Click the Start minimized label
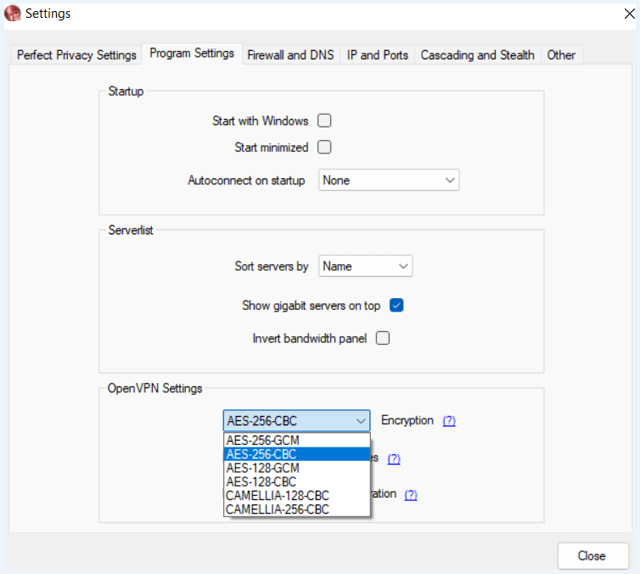 [271, 147]
